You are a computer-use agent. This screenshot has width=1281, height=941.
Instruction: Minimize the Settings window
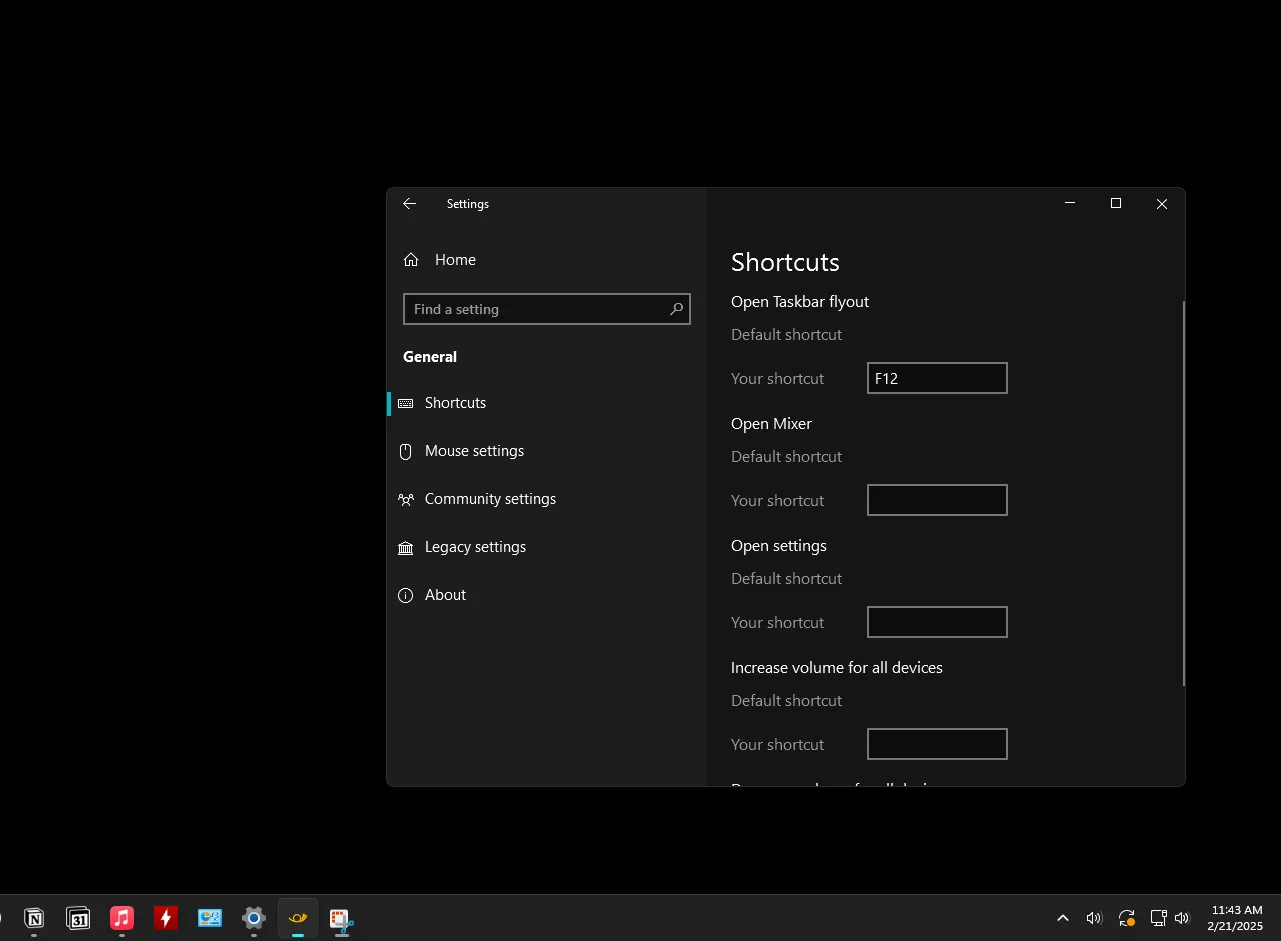coord(1070,203)
